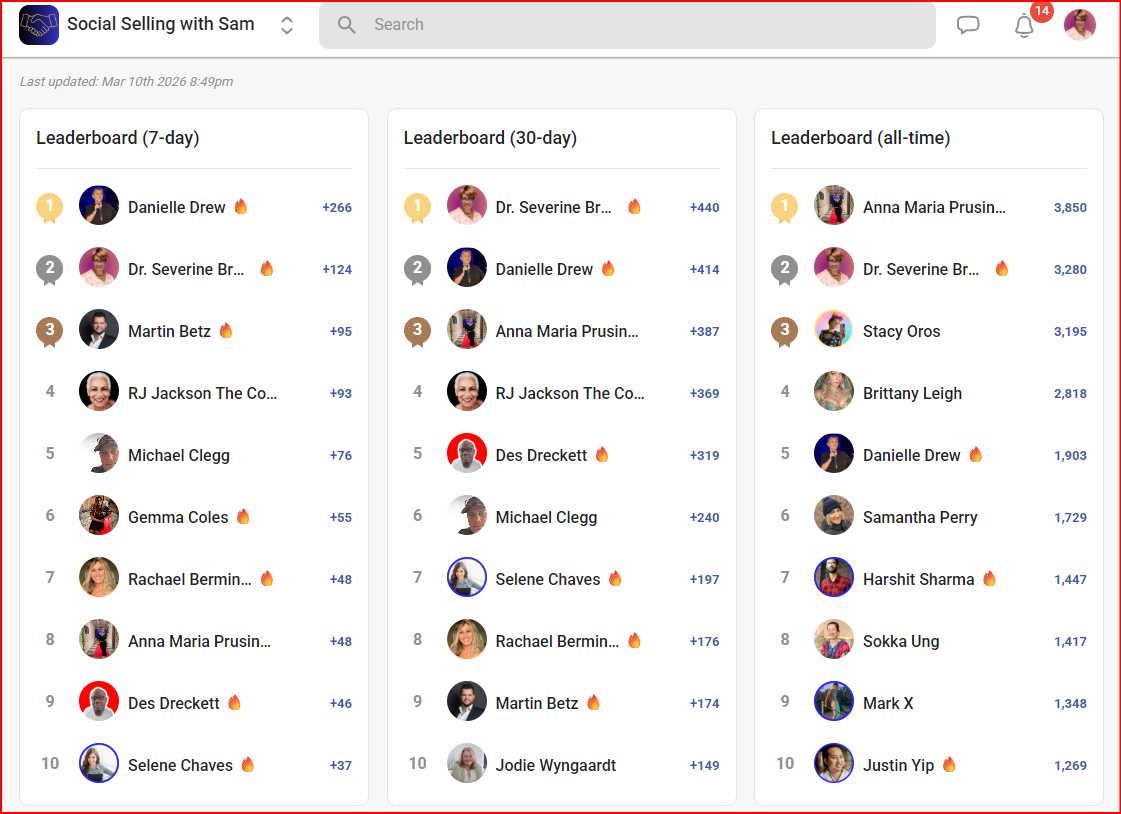Open the chat messages icon

968,25
